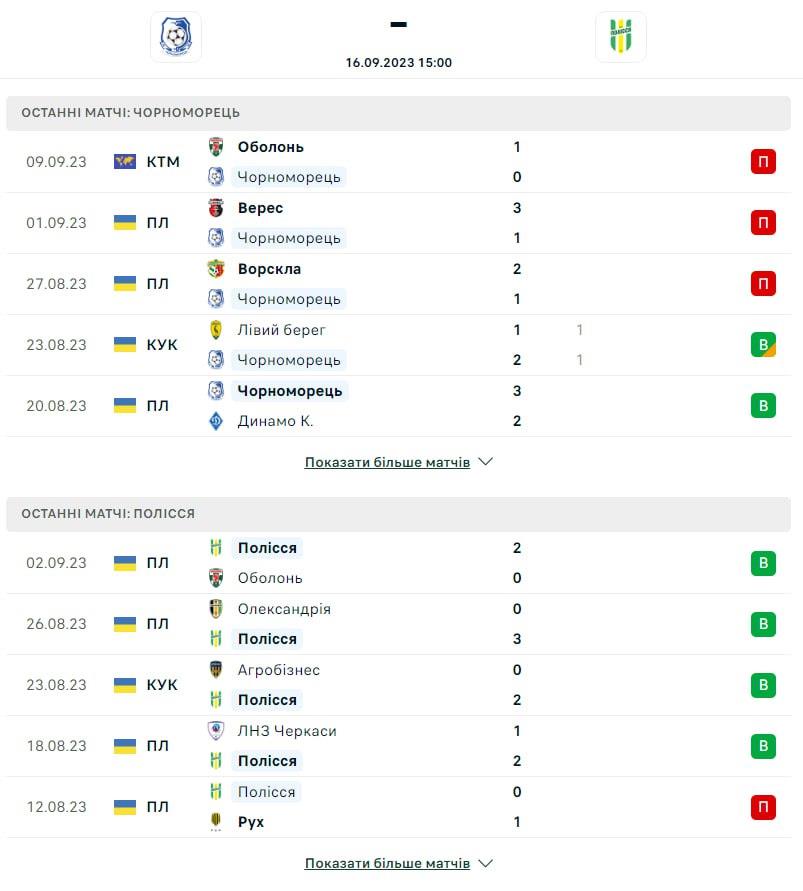Open "Показати більше матчів" under Chornomorets
Screen dimensions: 803x891
click(387, 463)
